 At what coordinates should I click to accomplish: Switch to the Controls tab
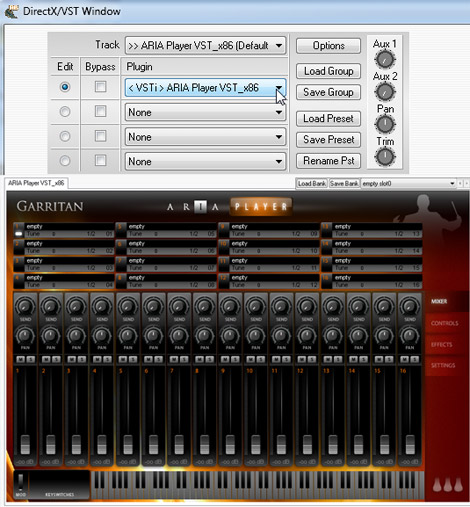(x=445, y=323)
